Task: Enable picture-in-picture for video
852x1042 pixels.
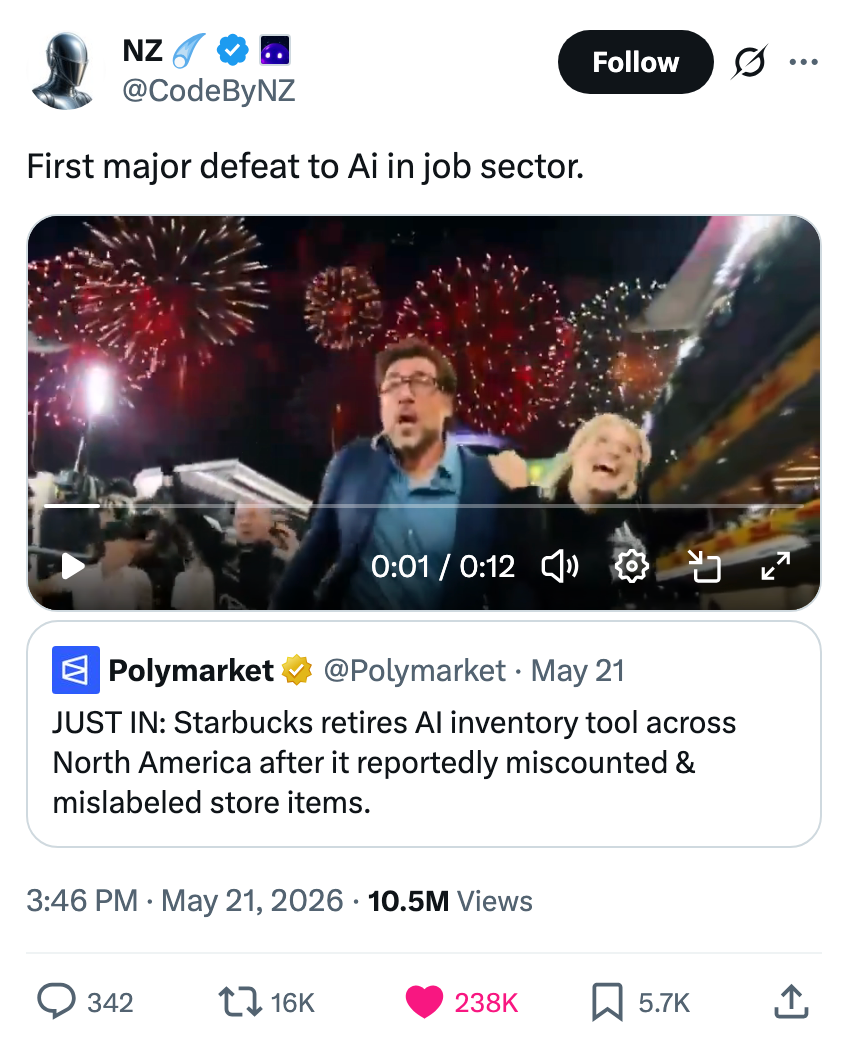Action: [x=704, y=567]
